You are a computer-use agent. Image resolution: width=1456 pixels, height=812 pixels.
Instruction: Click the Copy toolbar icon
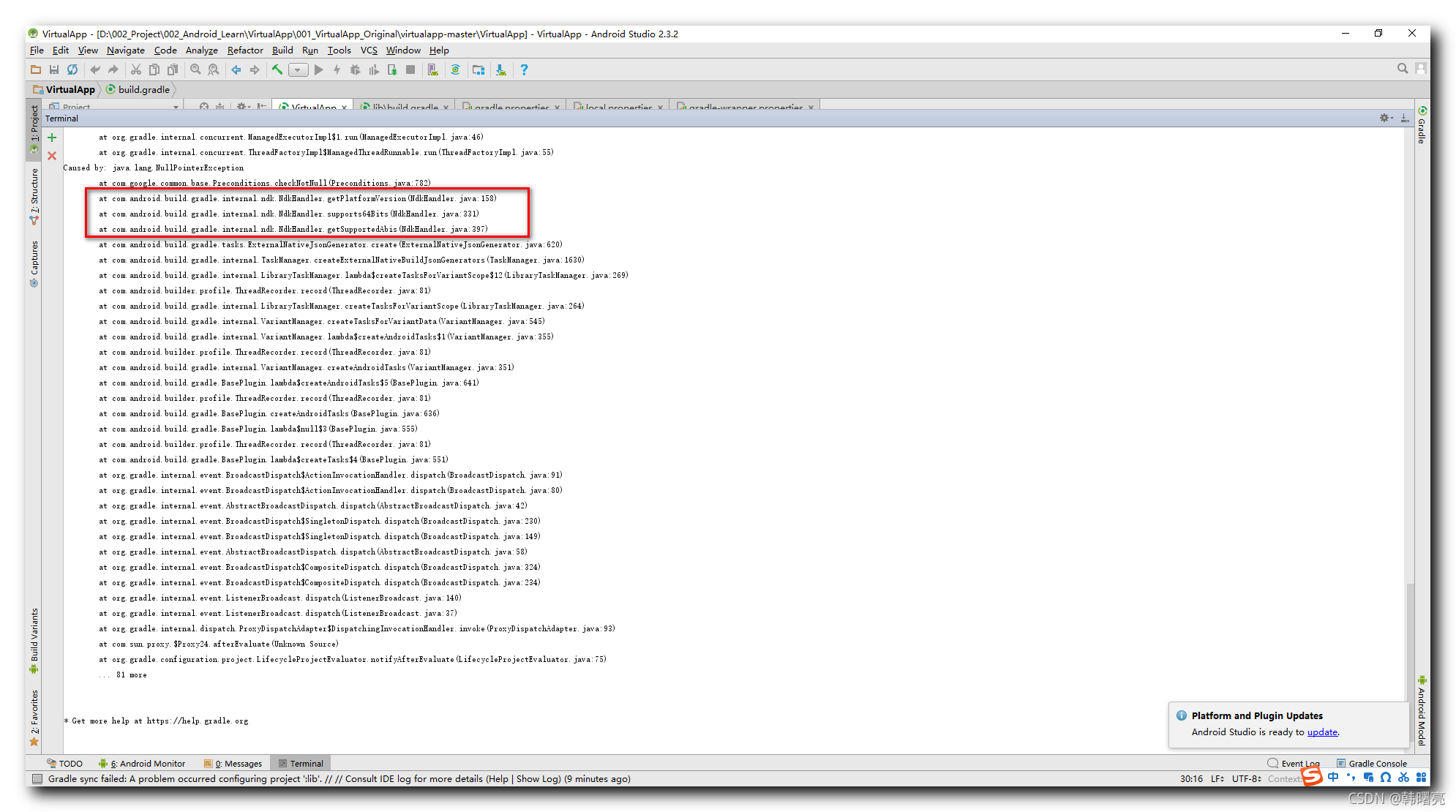[x=154, y=69]
